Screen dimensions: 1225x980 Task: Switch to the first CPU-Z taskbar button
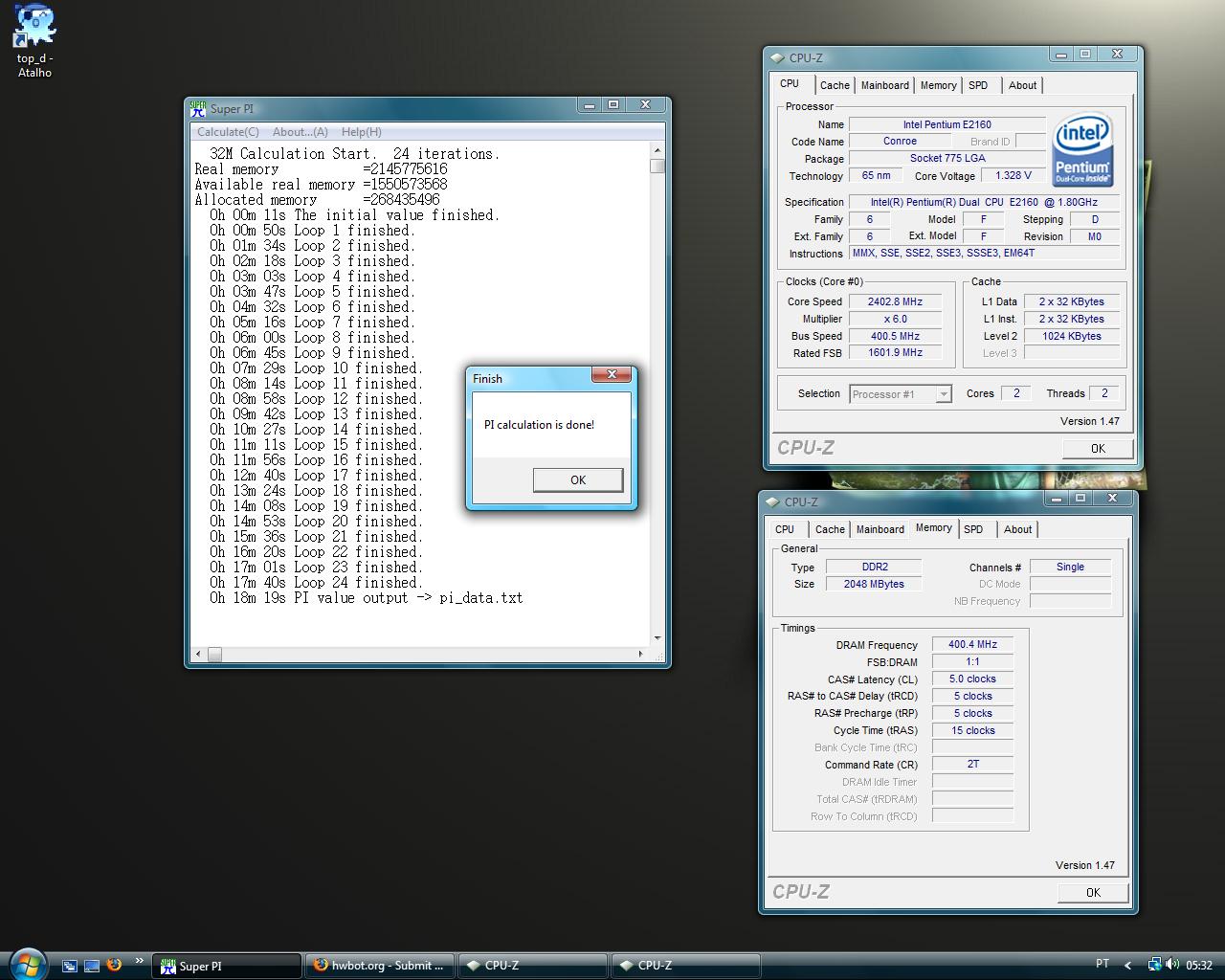(x=533, y=966)
